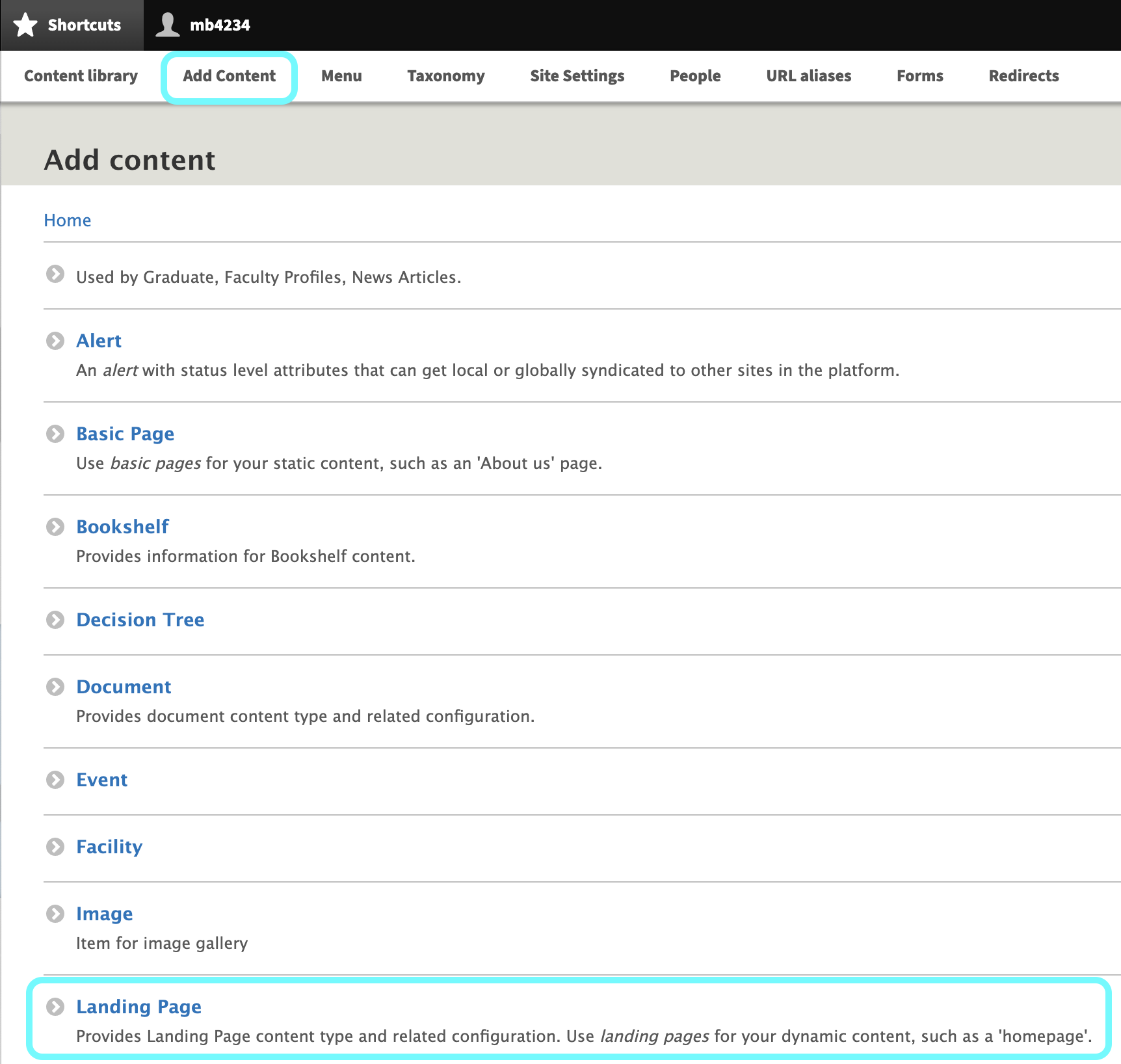Open Site Settings from the toolbar

coord(577,75)
